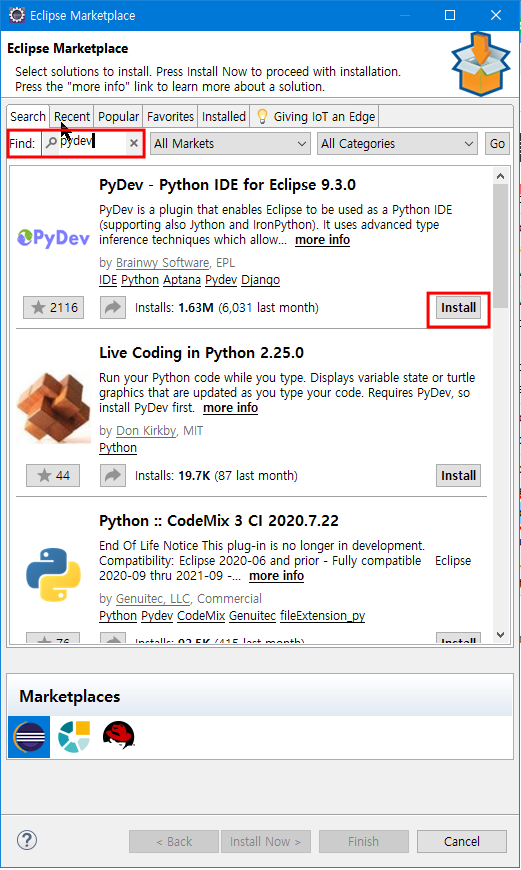Open more info link for Live Coding
This screenshot has height=870, width=521.
tap(230, 408)
